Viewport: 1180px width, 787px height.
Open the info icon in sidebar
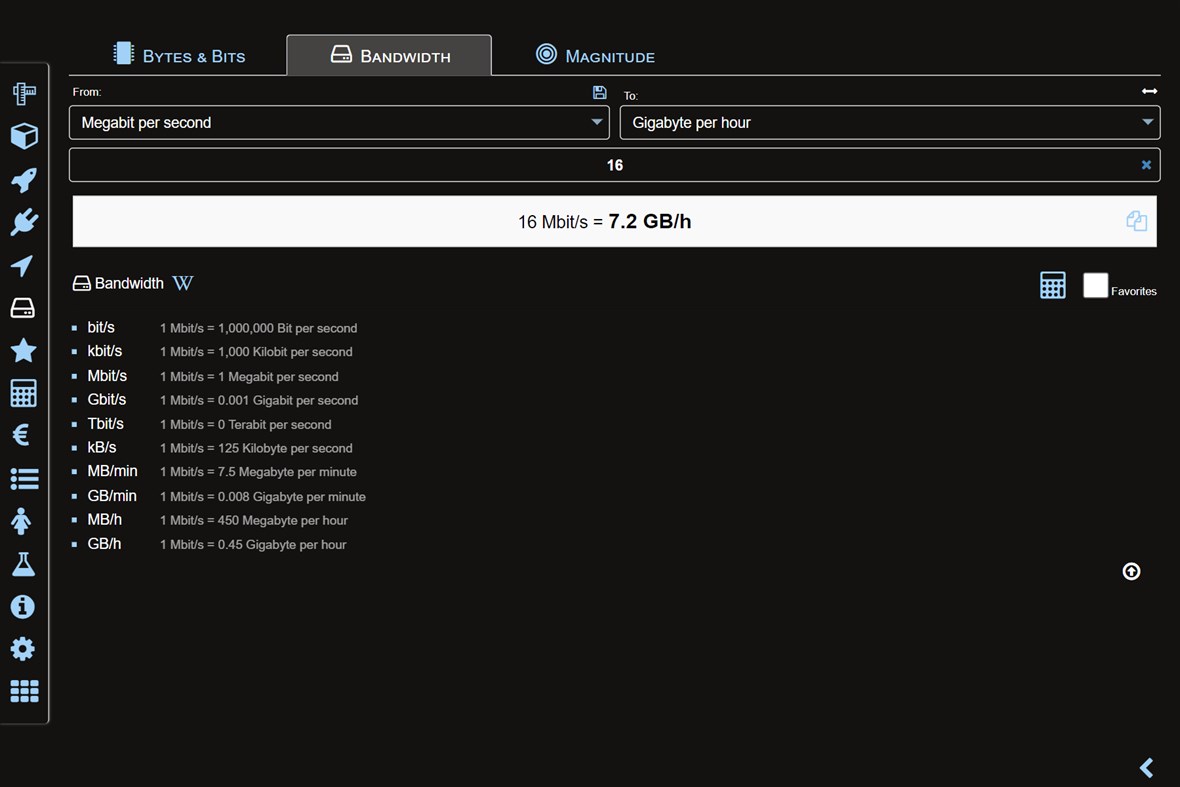(23, 606)
